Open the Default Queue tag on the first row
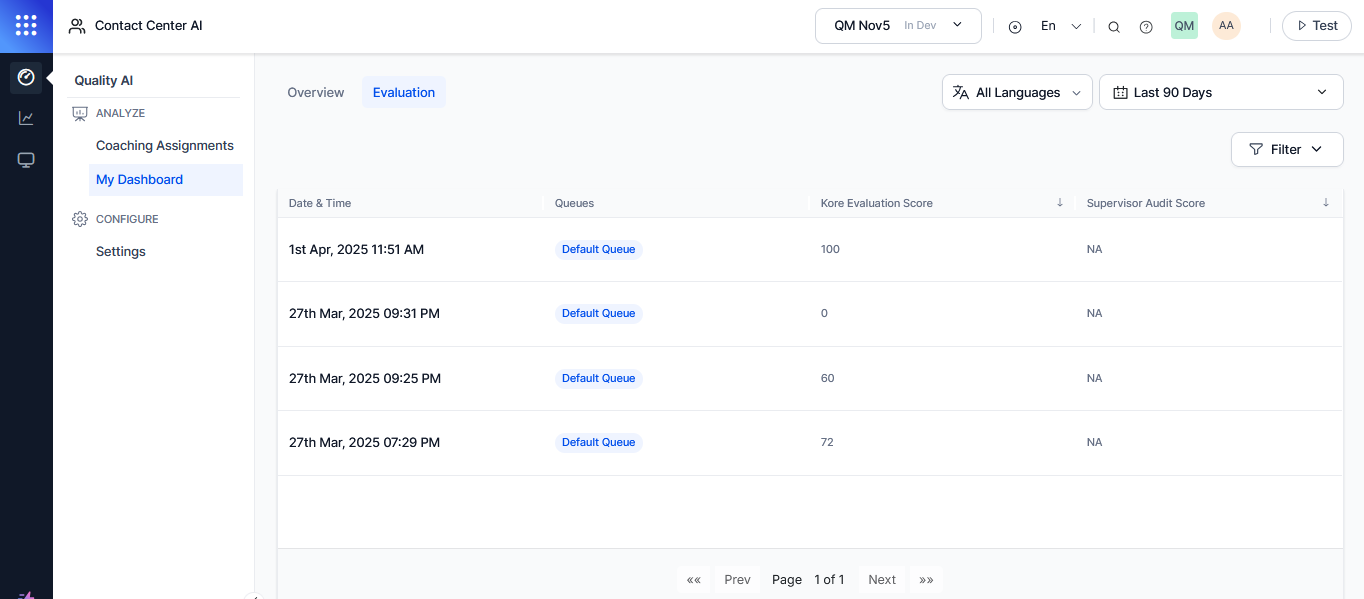Screen dimensions: 1364x599 [598, 249]
